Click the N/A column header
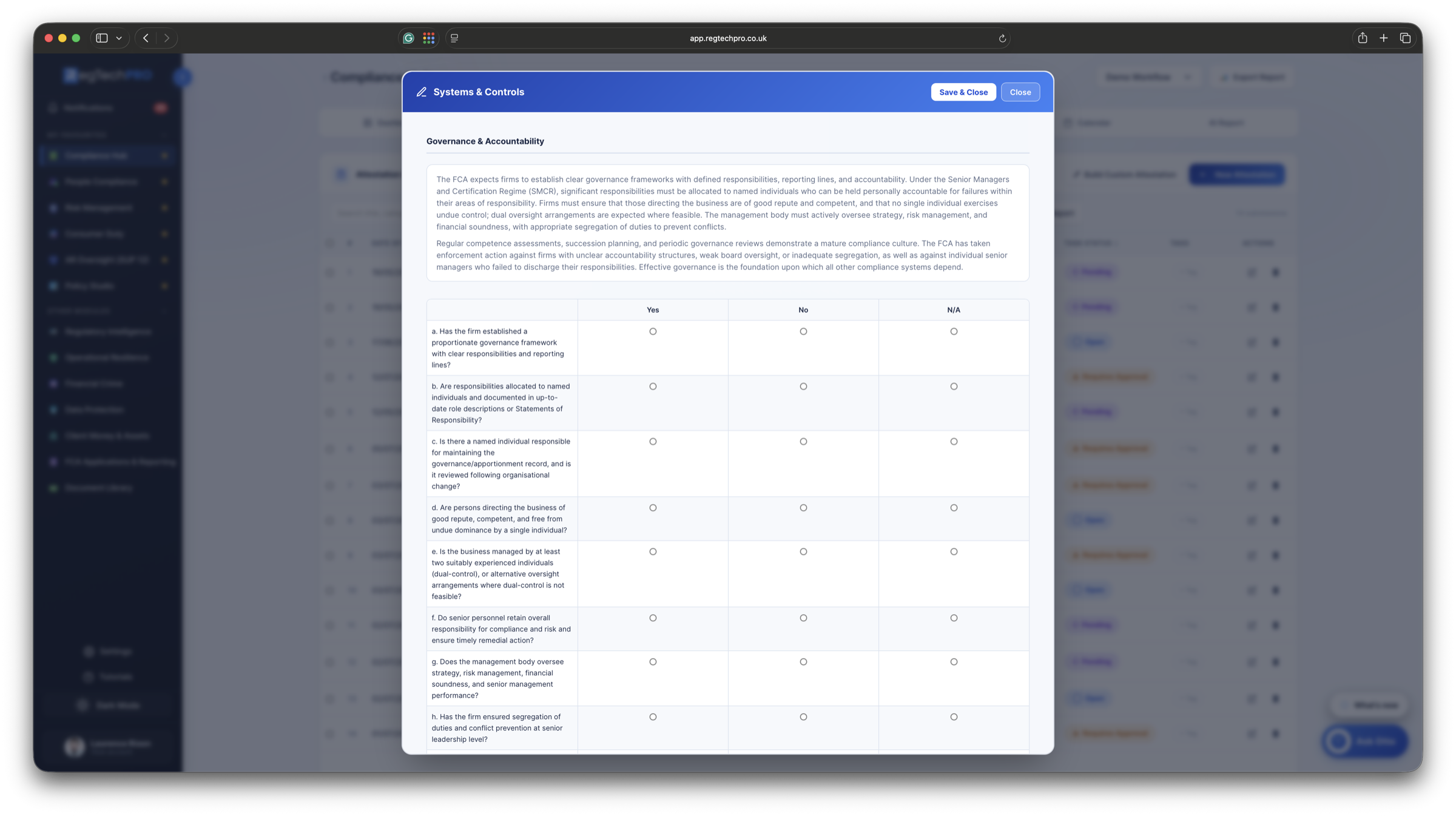Image resolution: width=1456 pixels, height=816 pixels. (954, 310)
